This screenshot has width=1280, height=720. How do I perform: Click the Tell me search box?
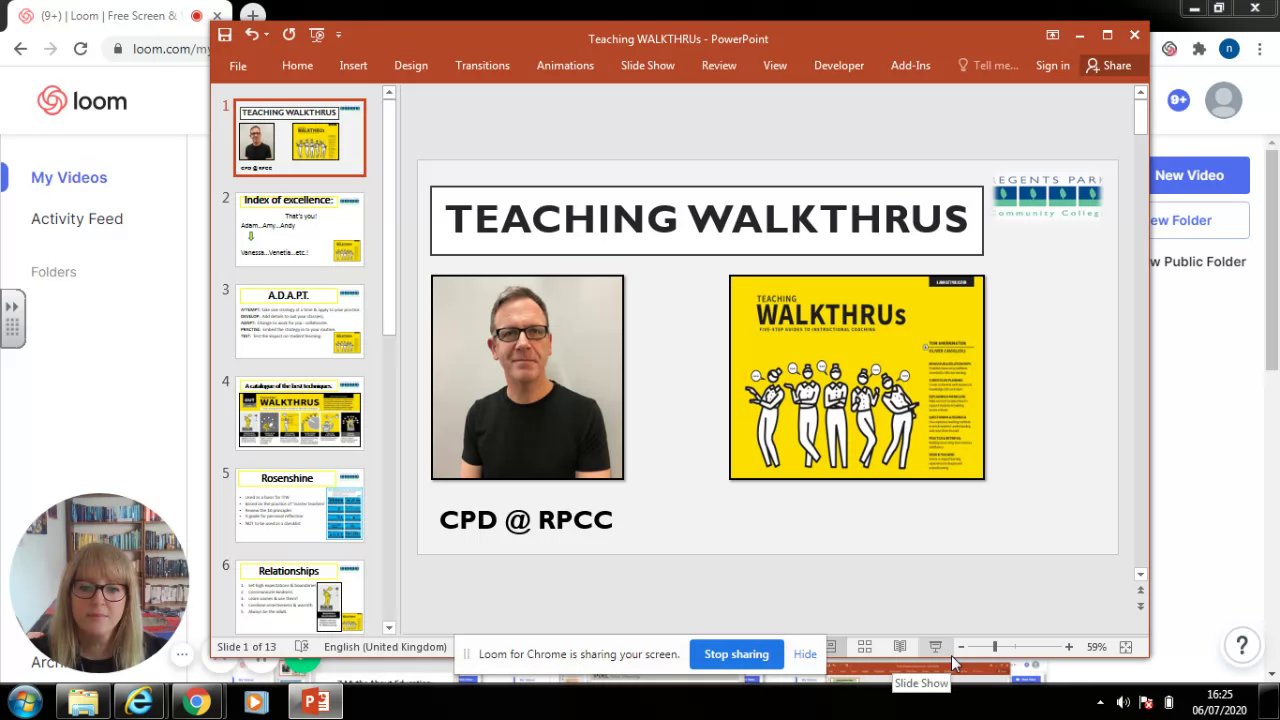pyautogui.click(x=988, y=65)
